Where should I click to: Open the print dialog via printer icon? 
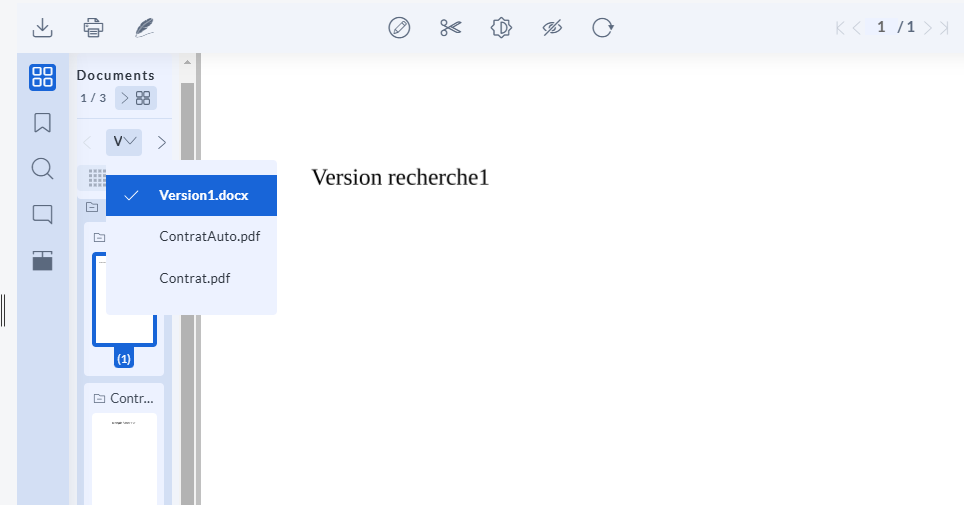tap(93, 28)
